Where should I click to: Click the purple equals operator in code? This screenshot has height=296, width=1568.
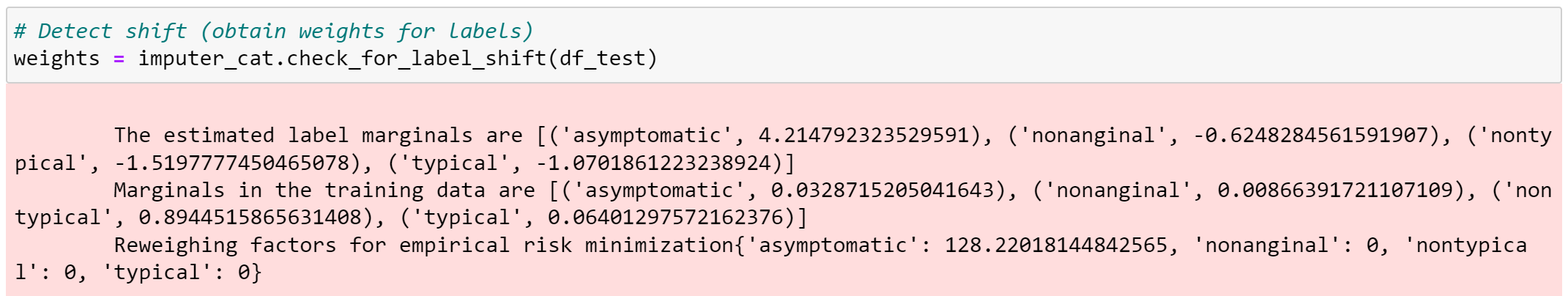pyautogui.click(x=119, y=59)
